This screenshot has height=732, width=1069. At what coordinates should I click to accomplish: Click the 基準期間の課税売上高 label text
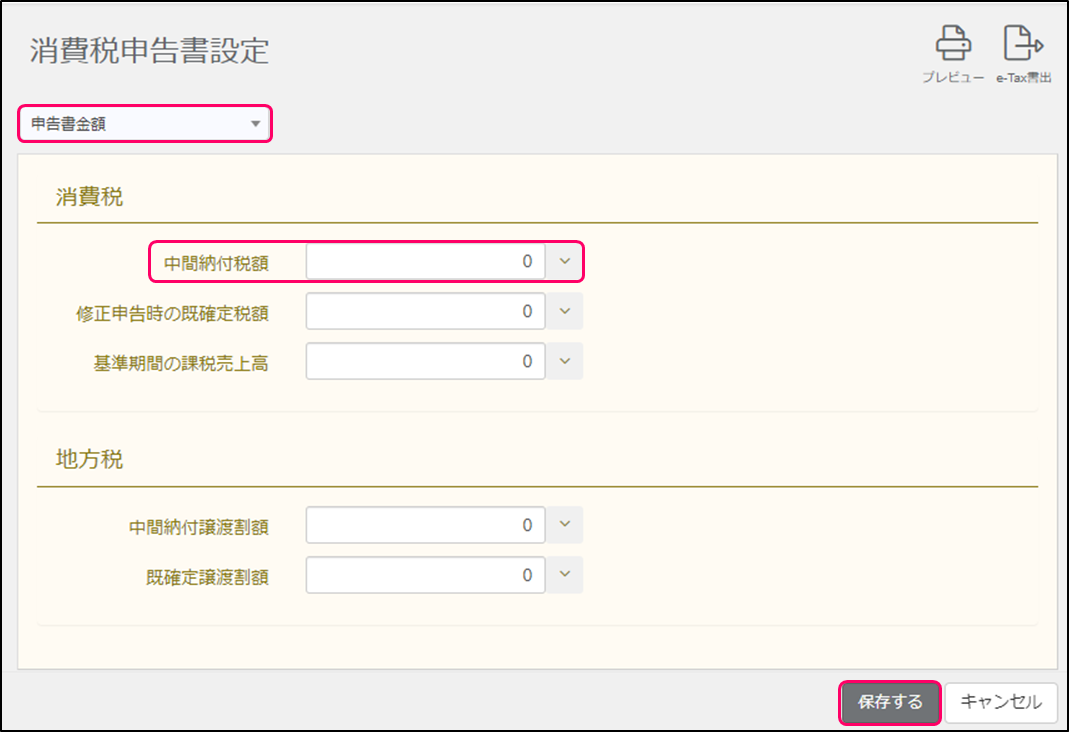(181, 363)
